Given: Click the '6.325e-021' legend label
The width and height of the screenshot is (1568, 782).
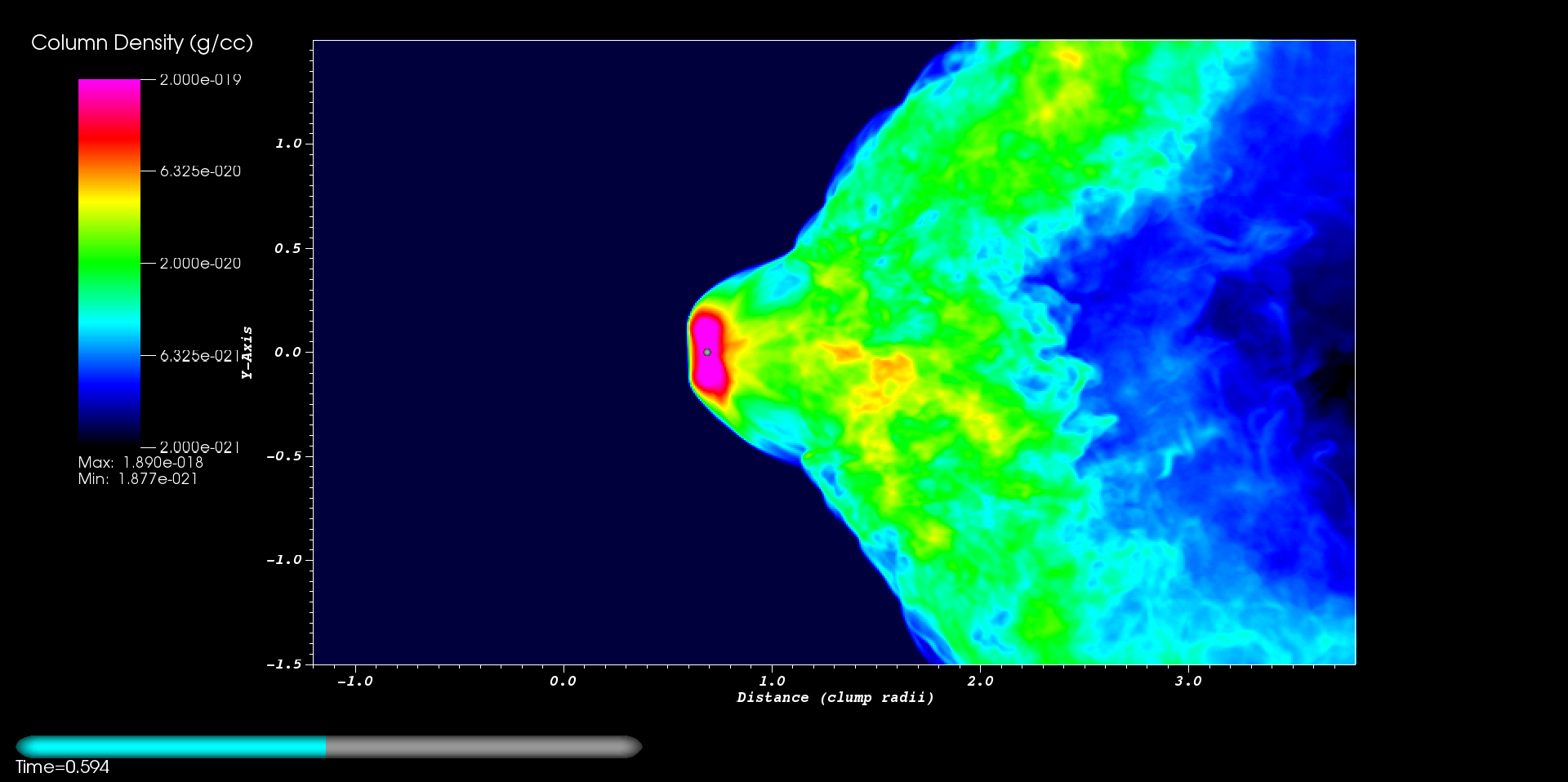Looking at the screenshot, I should [x=200, y=355].
